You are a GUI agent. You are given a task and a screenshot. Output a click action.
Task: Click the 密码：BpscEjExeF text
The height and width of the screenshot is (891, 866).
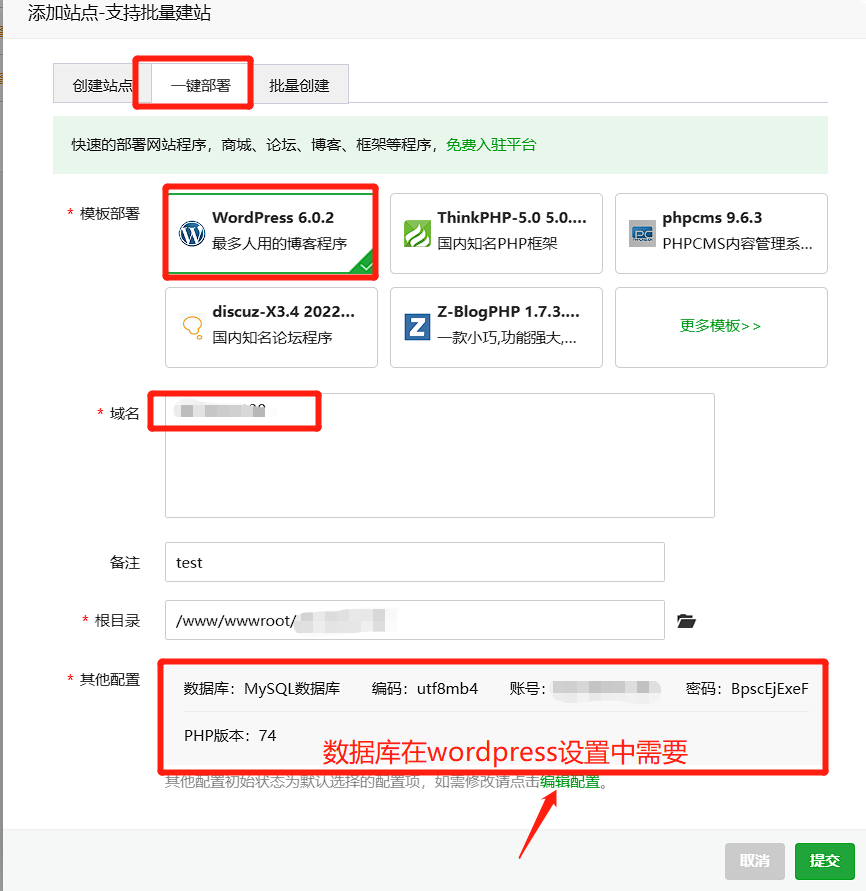[747, 689]
